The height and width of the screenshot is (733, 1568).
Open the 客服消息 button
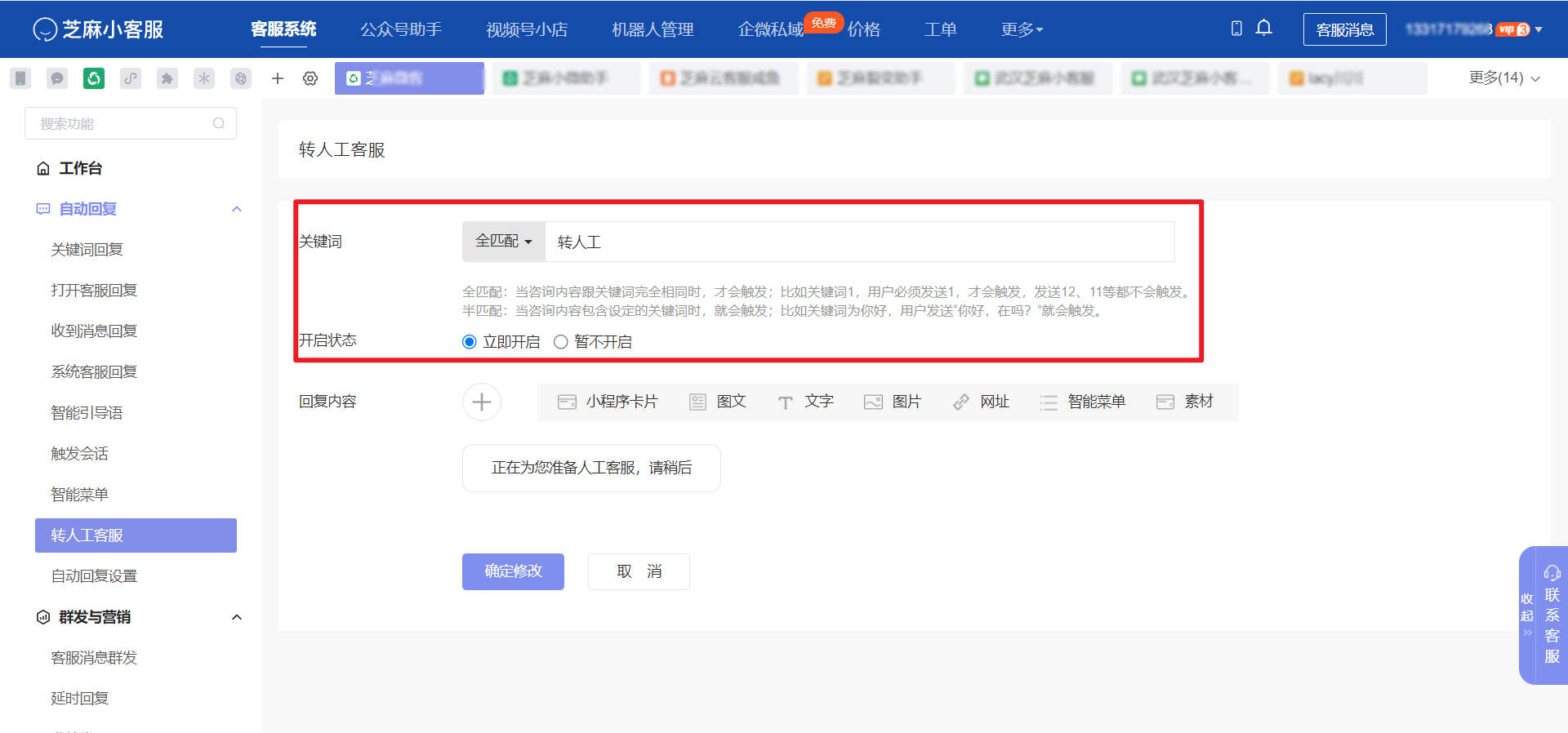(x=1344, y=29)
